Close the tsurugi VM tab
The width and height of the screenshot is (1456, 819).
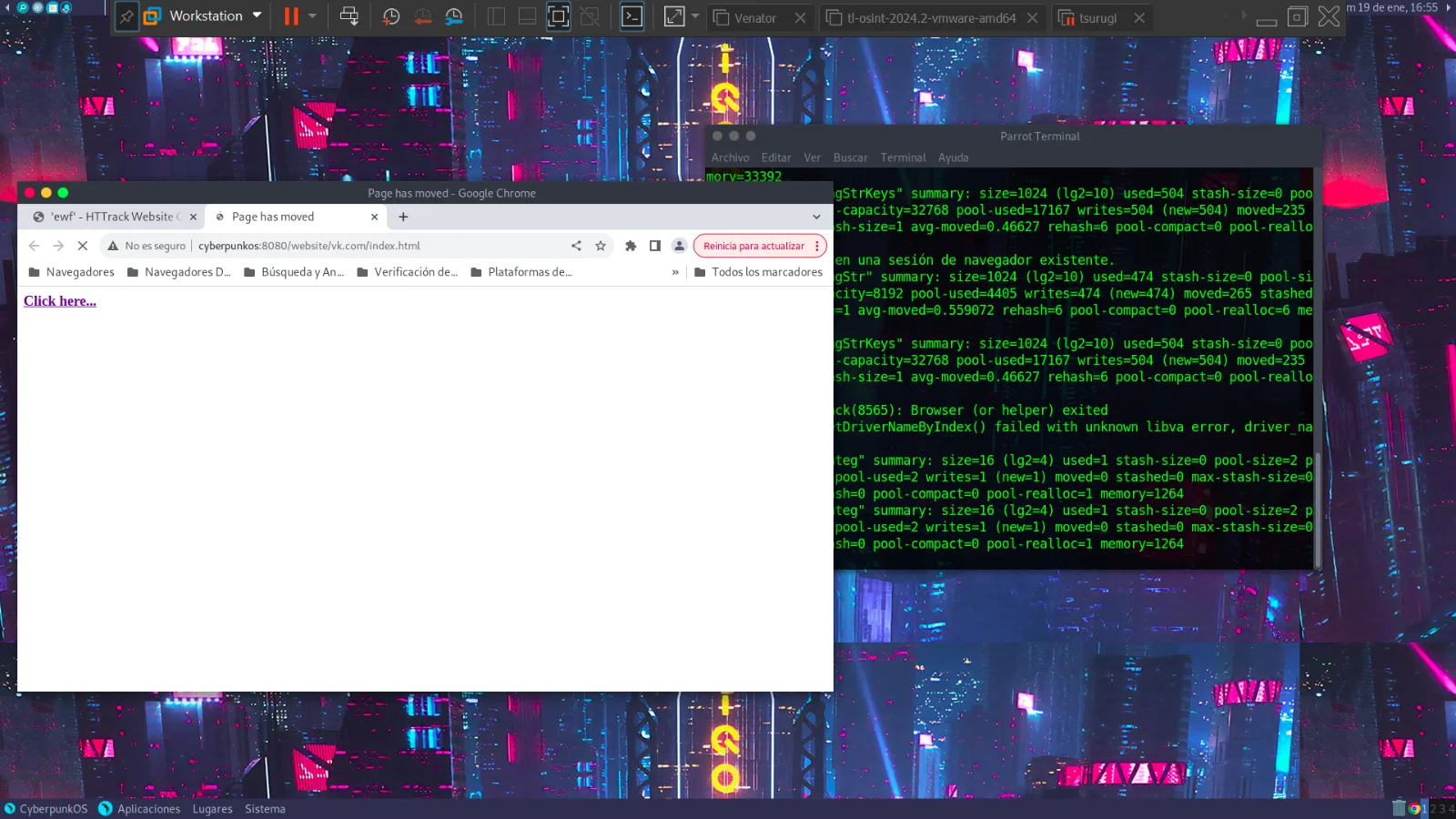click(1138, 17)
